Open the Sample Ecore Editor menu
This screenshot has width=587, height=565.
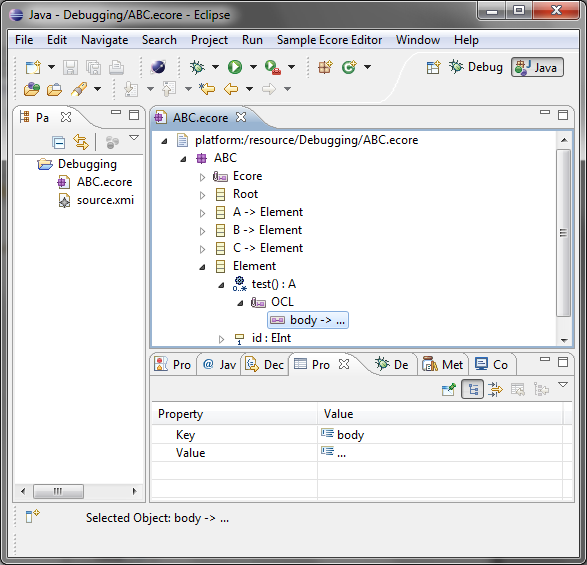click(x=329, y=40)
